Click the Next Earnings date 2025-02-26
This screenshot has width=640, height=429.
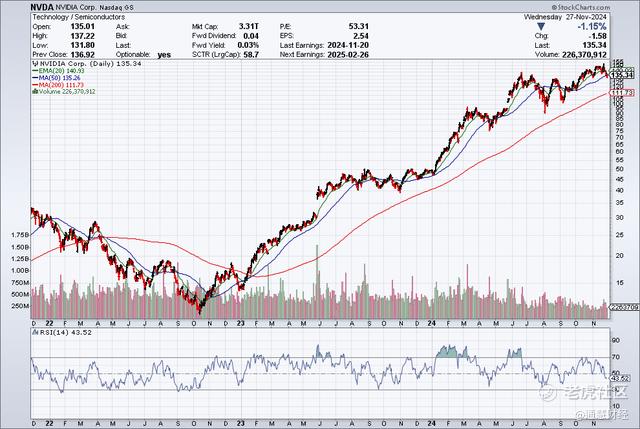click(347, 55)
